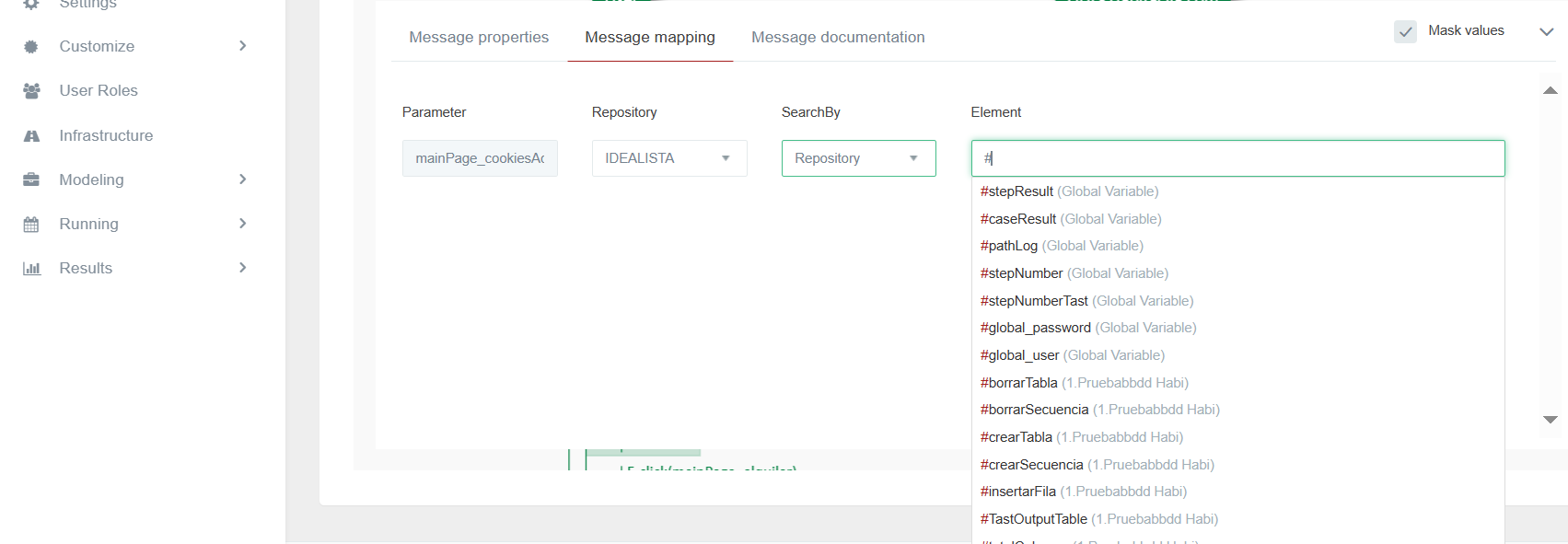Open the SearchBy Repository dropdown

(858, 158)
